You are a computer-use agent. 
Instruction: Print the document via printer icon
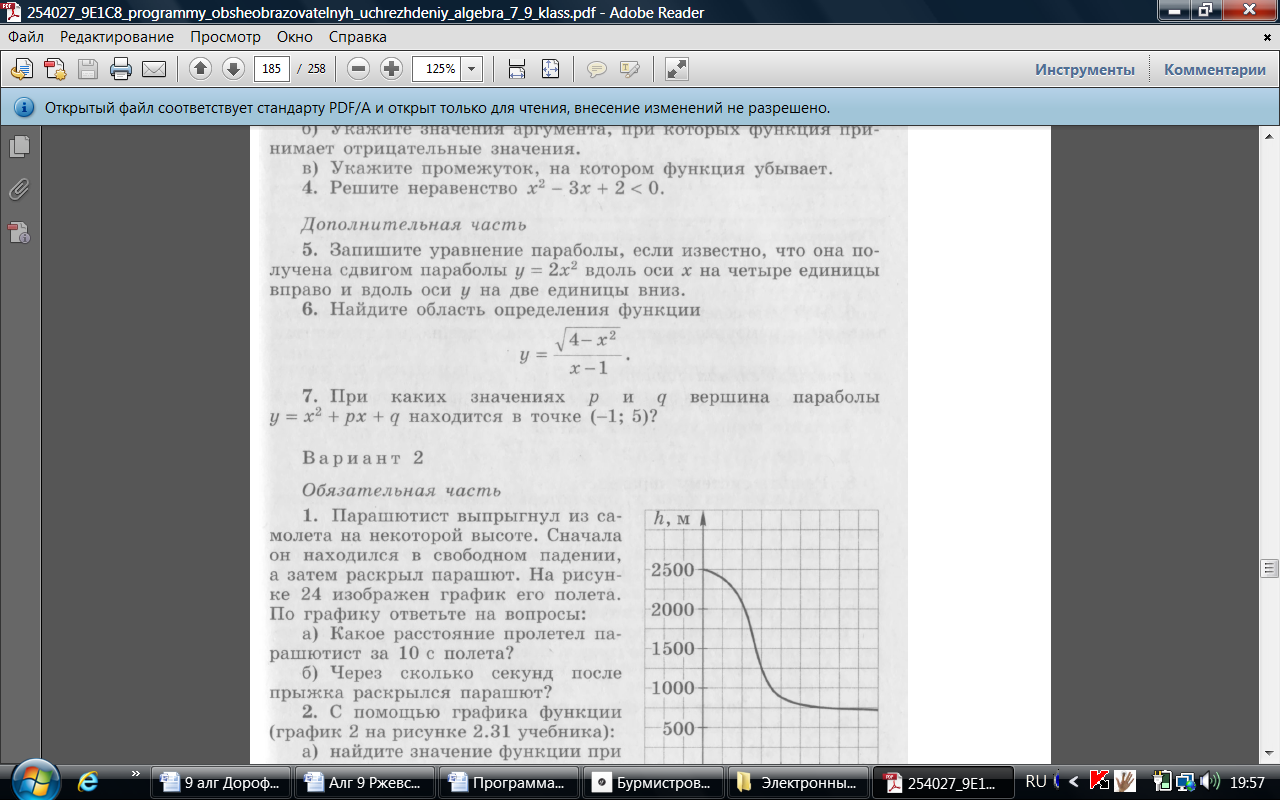click(121, 69)
